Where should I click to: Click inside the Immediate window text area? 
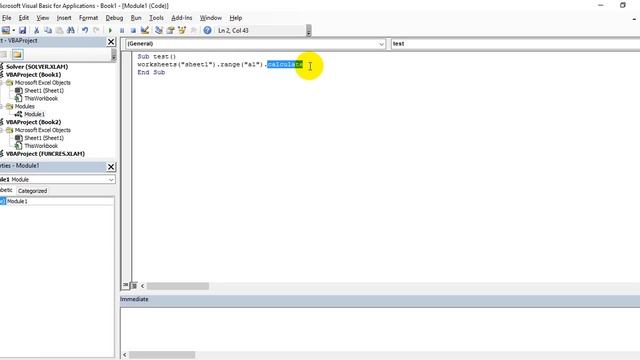pyautogui.click(x=380, y=329)
